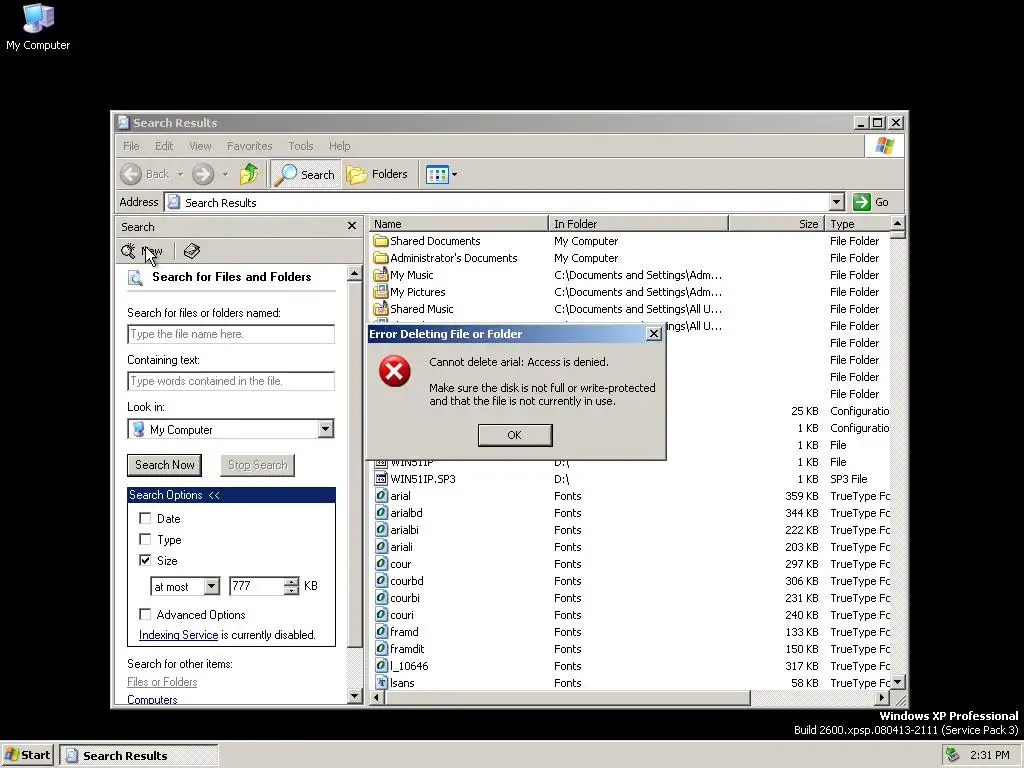Screen dimensions: 1024x768
Task: Open the File menu
Action: point(131,146)
